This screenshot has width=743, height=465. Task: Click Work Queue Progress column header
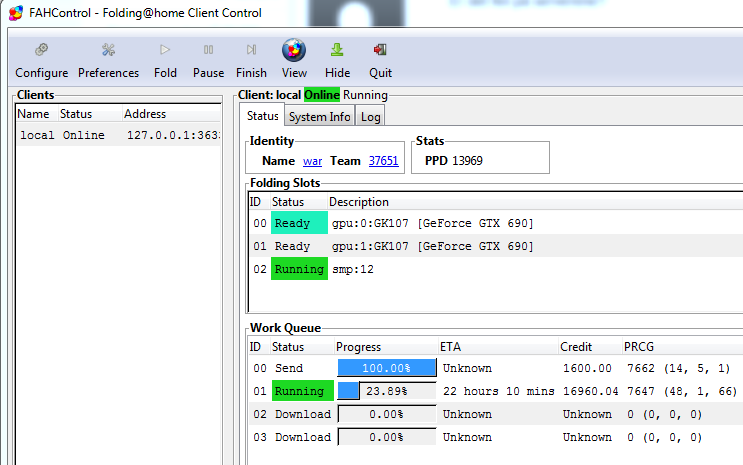tap(386, 347)
